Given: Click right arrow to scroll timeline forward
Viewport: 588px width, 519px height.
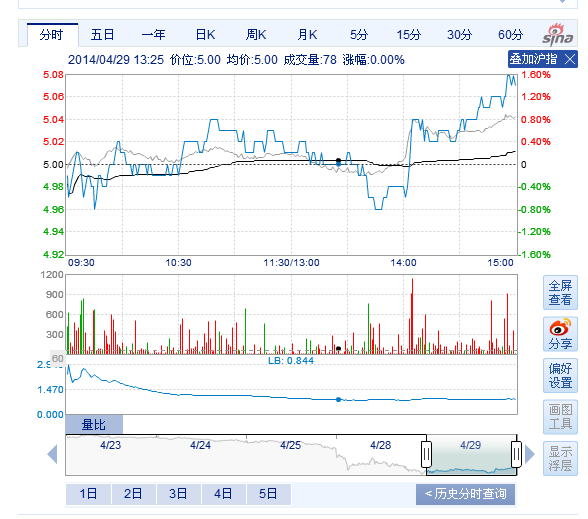Looking at the screenshot, I should point(530,454).
